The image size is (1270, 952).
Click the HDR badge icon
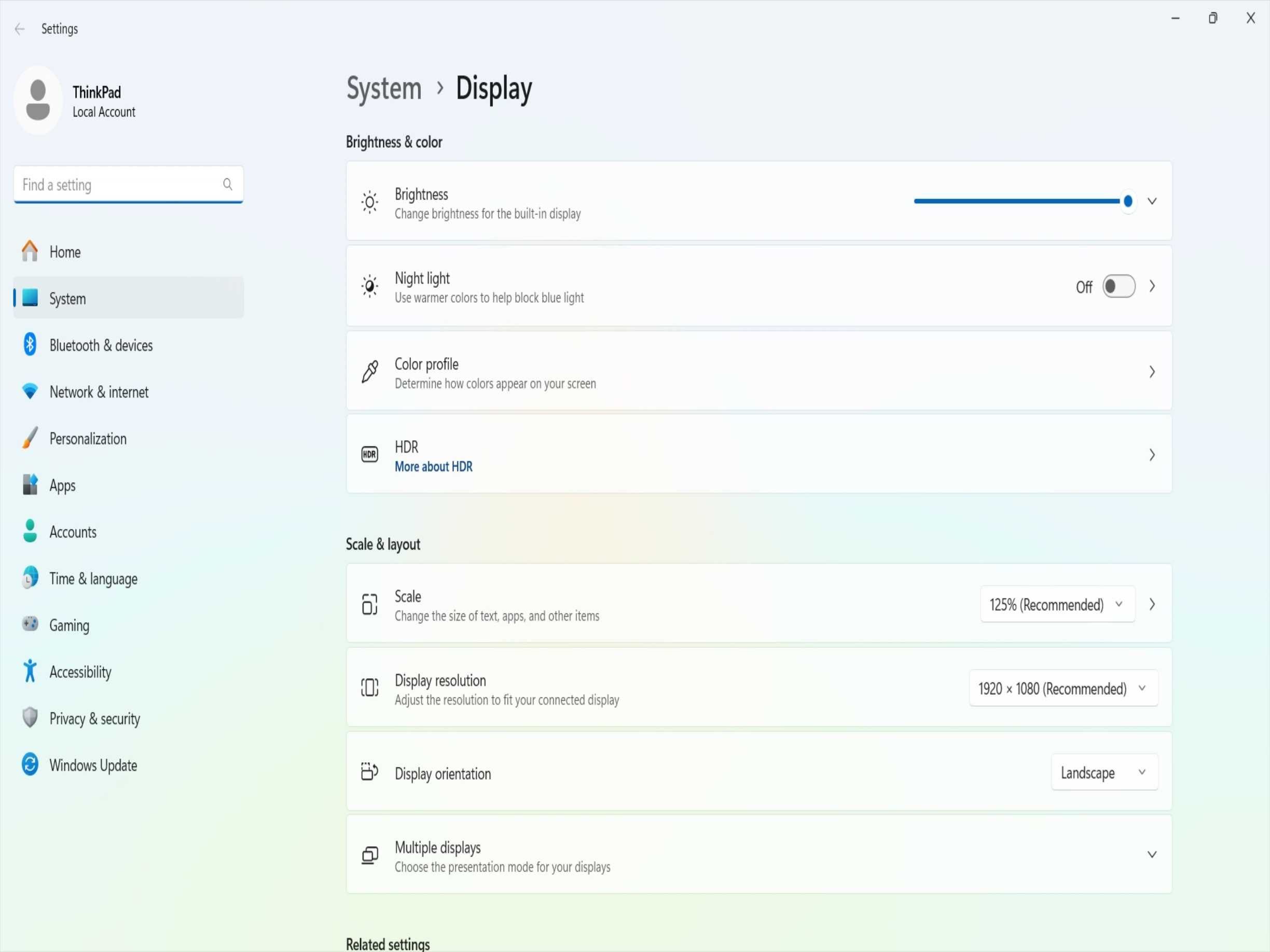[x=370, y=455]
